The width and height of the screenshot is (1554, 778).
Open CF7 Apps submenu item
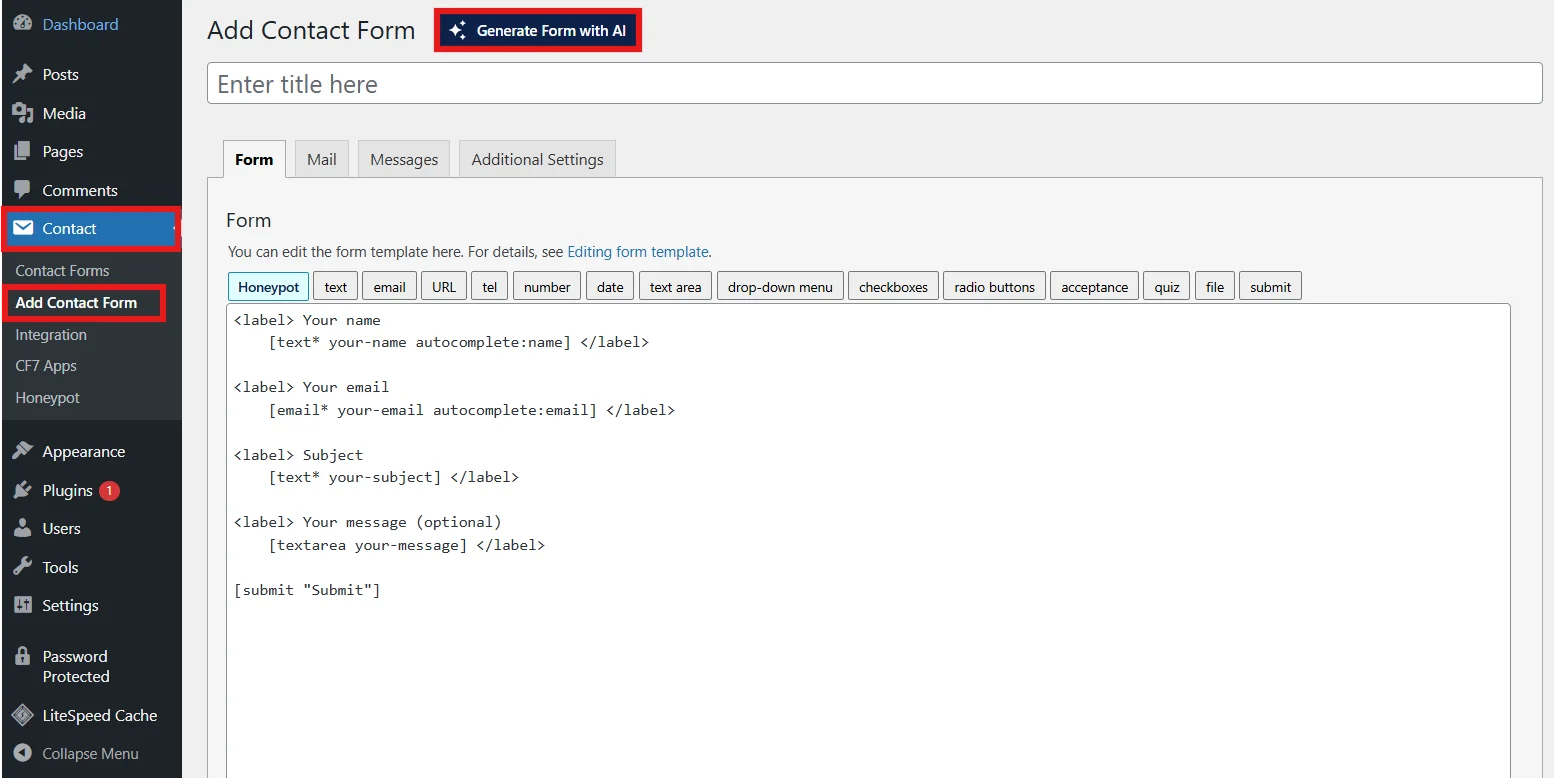46,365
